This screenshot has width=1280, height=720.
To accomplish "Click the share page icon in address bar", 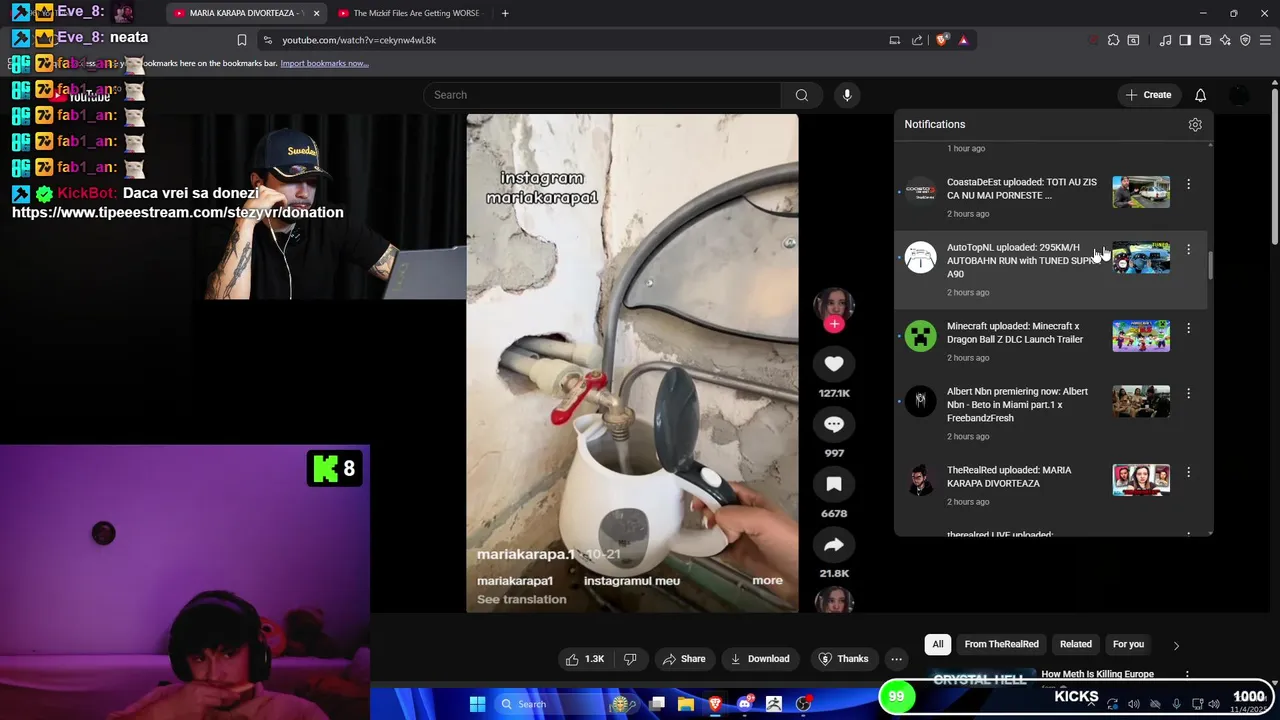I will [917, 40].
